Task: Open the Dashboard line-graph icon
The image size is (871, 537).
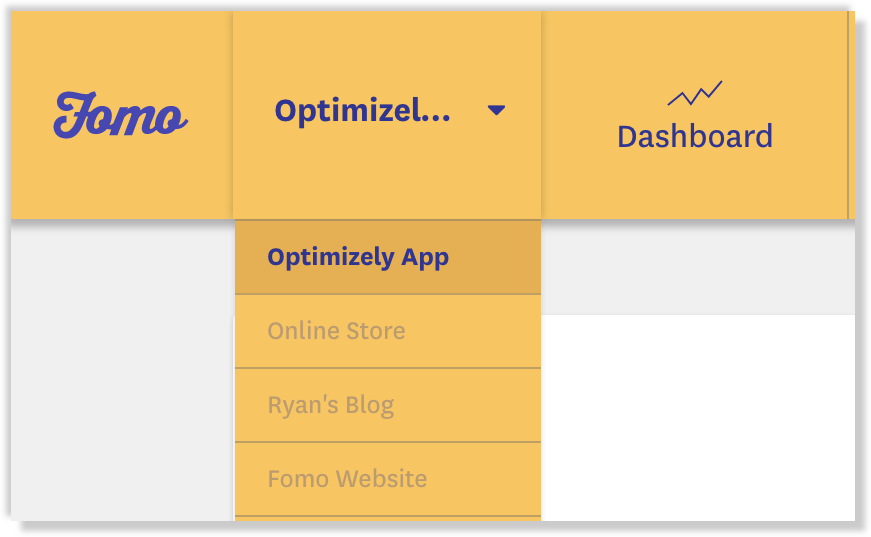Action: pos(695,93)
